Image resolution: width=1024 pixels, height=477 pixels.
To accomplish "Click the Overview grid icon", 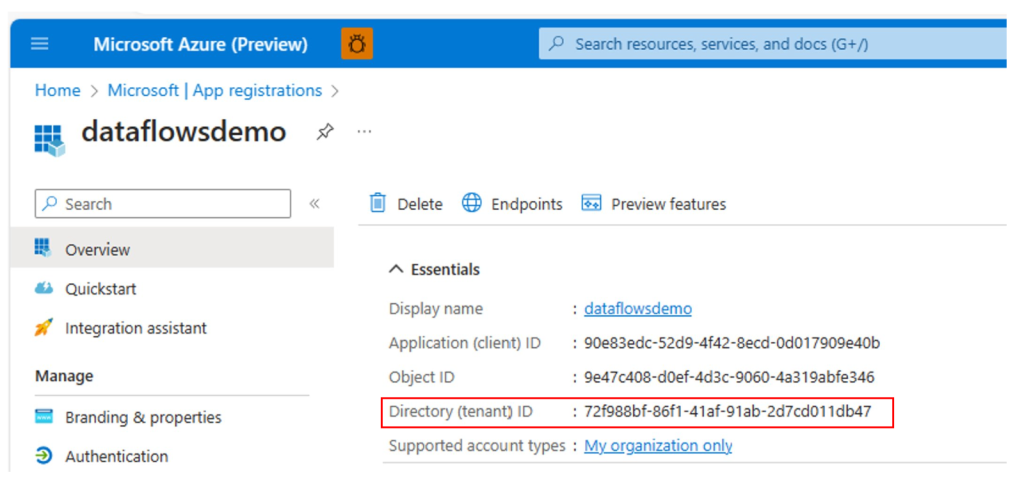I will click(42, 248).
